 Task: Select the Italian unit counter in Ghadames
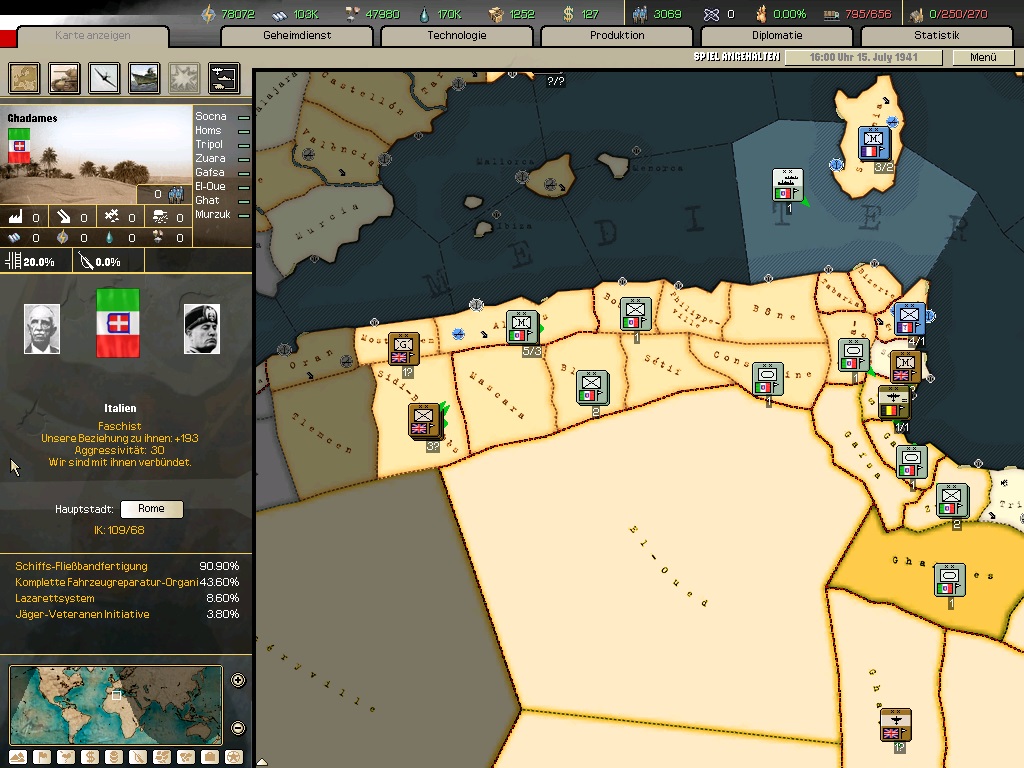tap(949, 580)
